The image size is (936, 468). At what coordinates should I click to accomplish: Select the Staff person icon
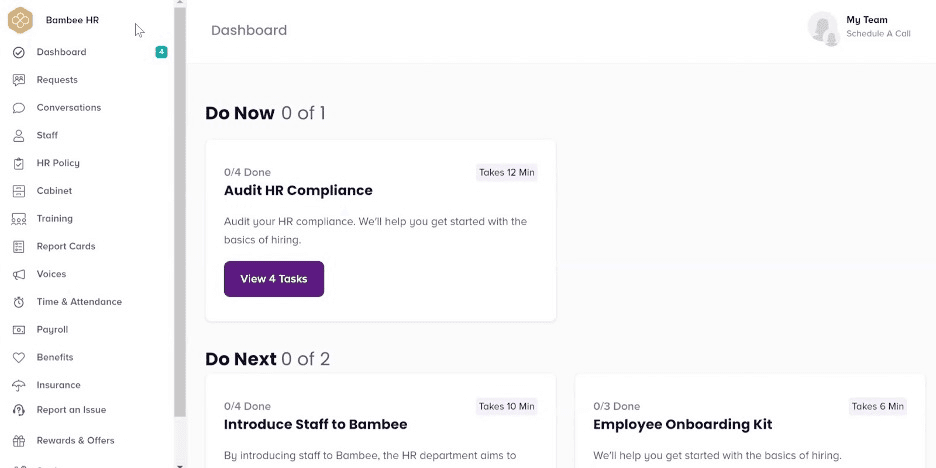(x=18, y=135)
